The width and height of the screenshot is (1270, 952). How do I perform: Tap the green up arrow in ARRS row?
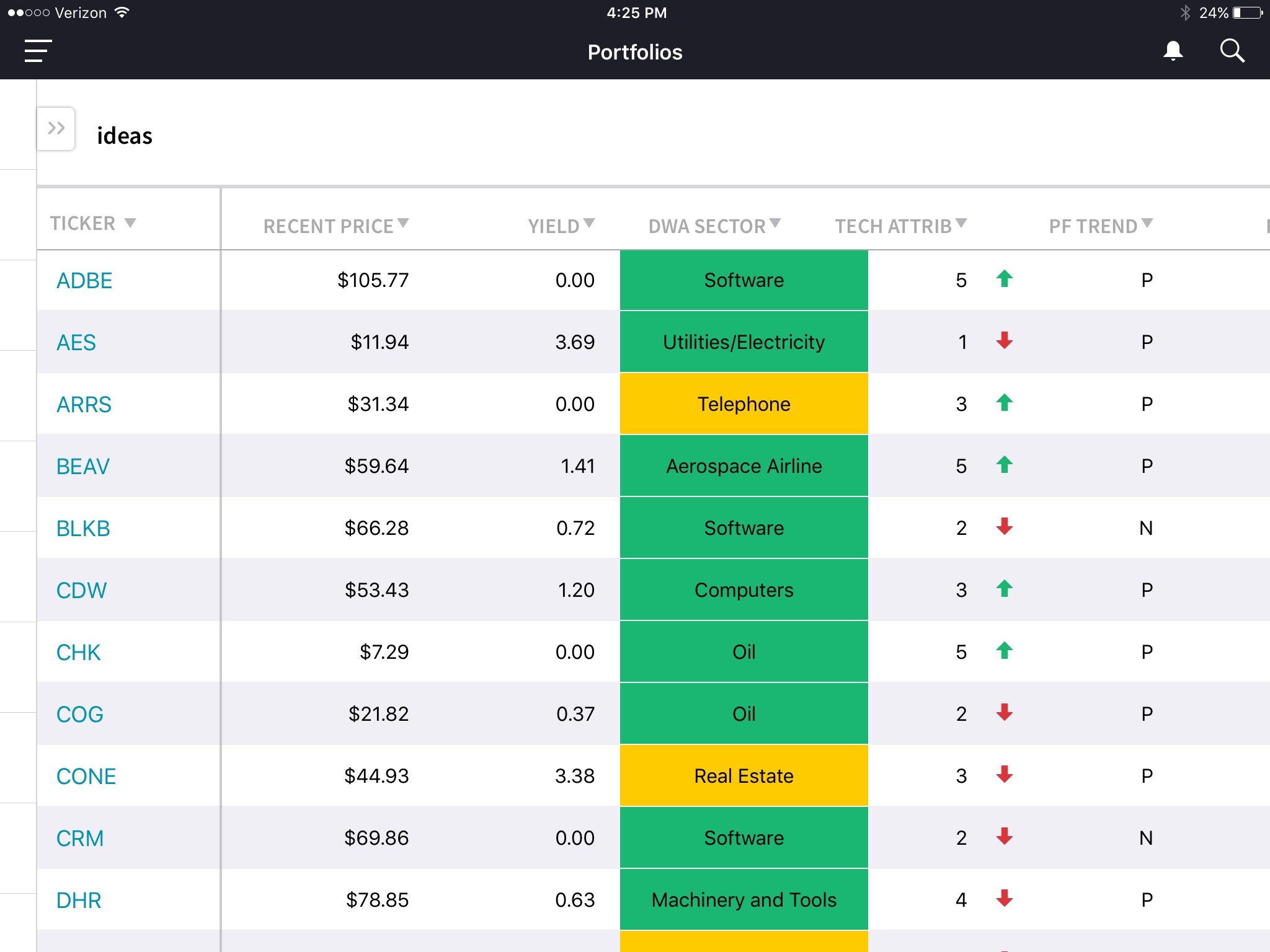pyautogui.click(x=1005, y=403)
